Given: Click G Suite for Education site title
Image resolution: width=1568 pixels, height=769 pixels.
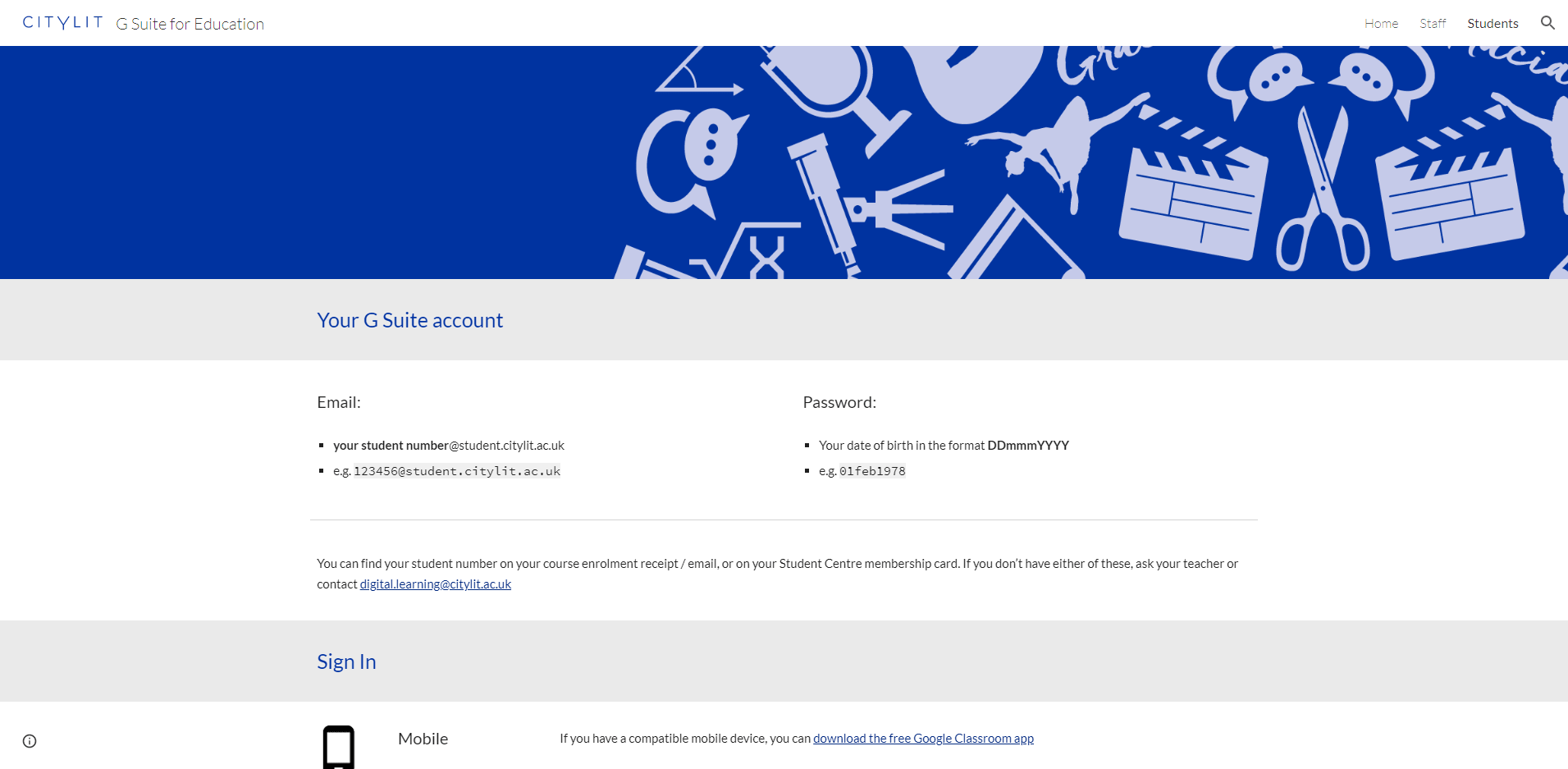Looking at the screenshot, I should click(190, 24).
